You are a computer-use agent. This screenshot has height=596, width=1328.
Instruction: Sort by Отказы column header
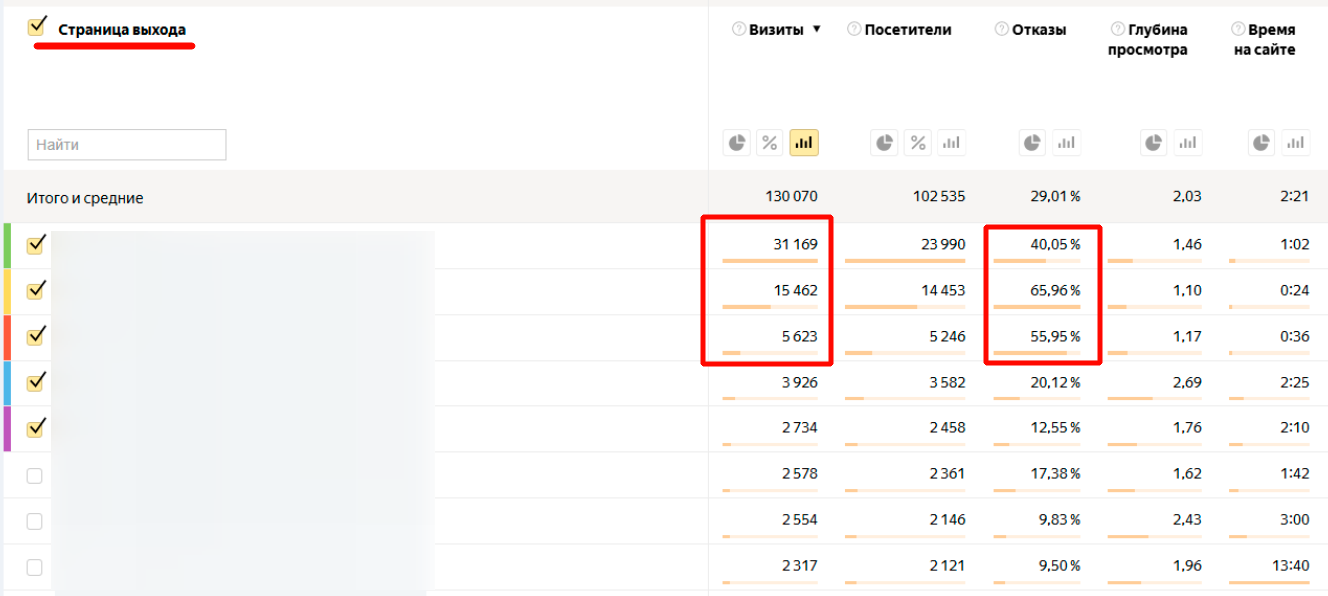pos(1039,30)
